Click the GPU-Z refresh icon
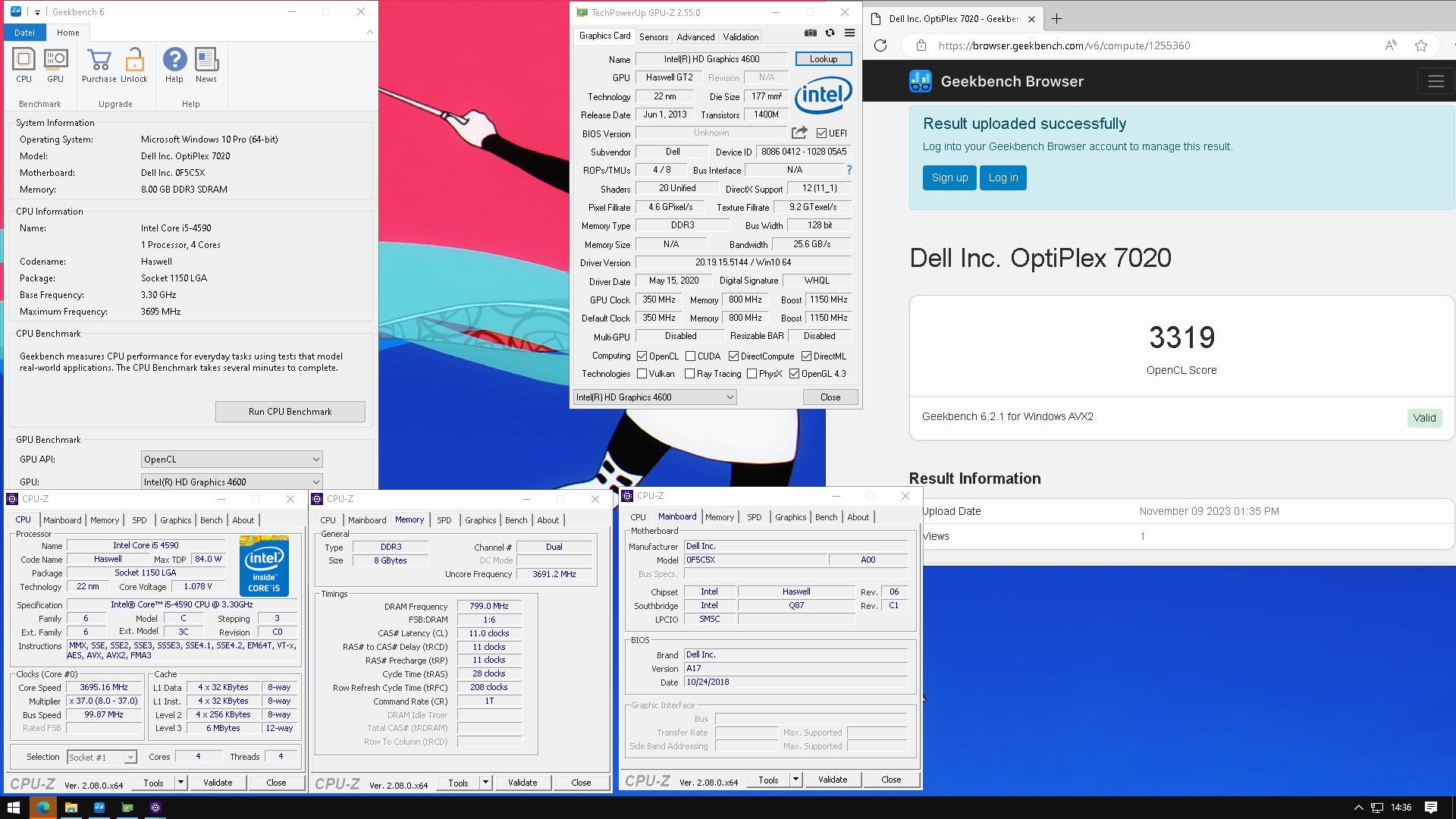This screenshot has width=1456, height=819. click(830, 33)
